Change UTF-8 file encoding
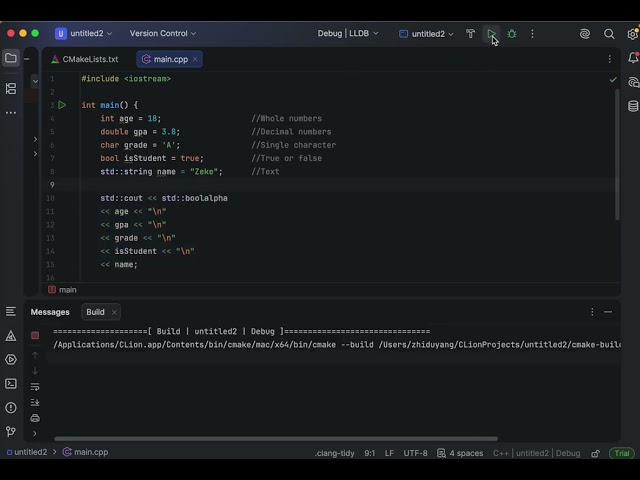Image resolution: width=640 pixels, height=480 pixels. click(415, 453)
